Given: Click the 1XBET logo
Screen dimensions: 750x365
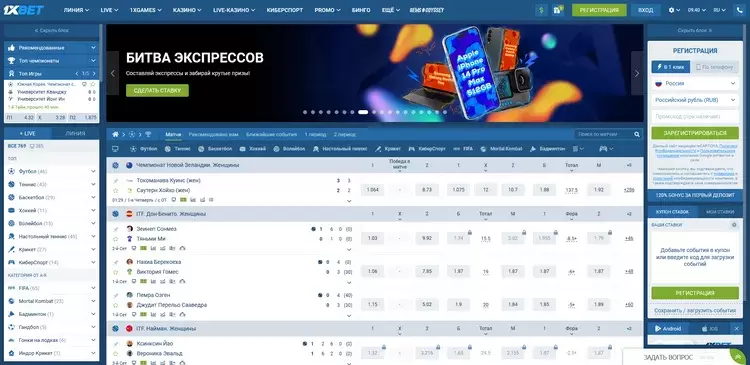Looking at the screenshot, I should coord(23,10).
